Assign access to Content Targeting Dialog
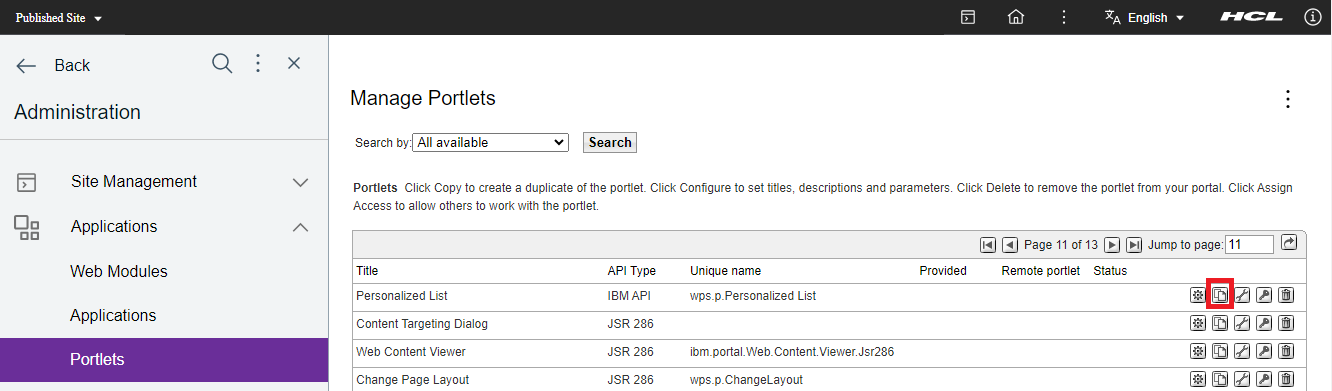 1264,323
